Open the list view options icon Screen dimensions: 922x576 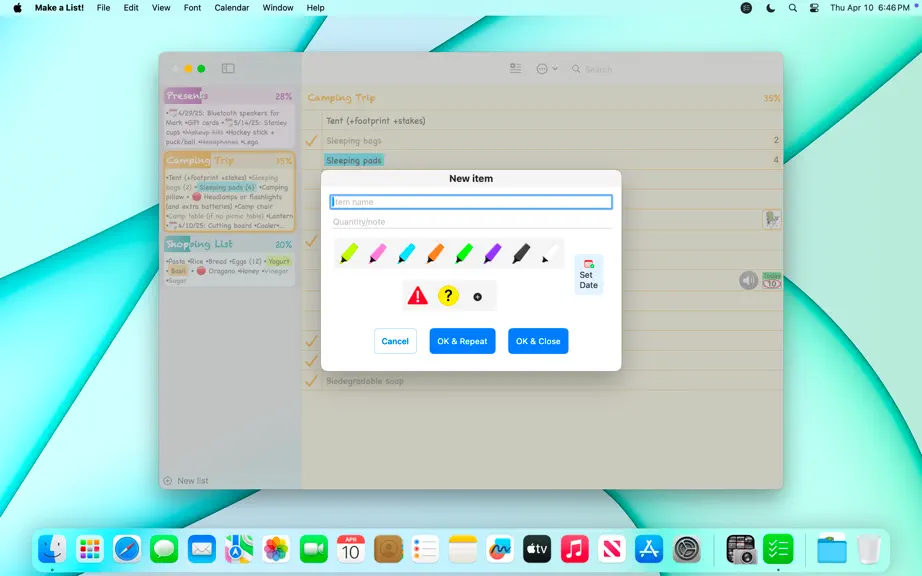point(516,69)
